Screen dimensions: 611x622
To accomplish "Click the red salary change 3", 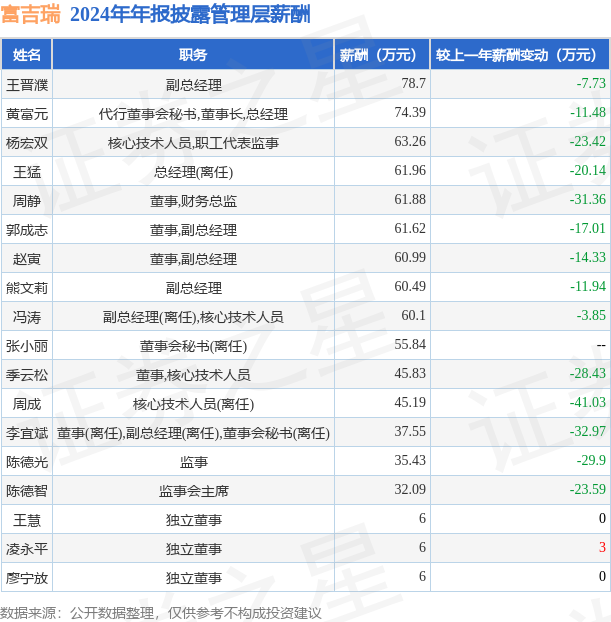I will click(x=602, y=547).
